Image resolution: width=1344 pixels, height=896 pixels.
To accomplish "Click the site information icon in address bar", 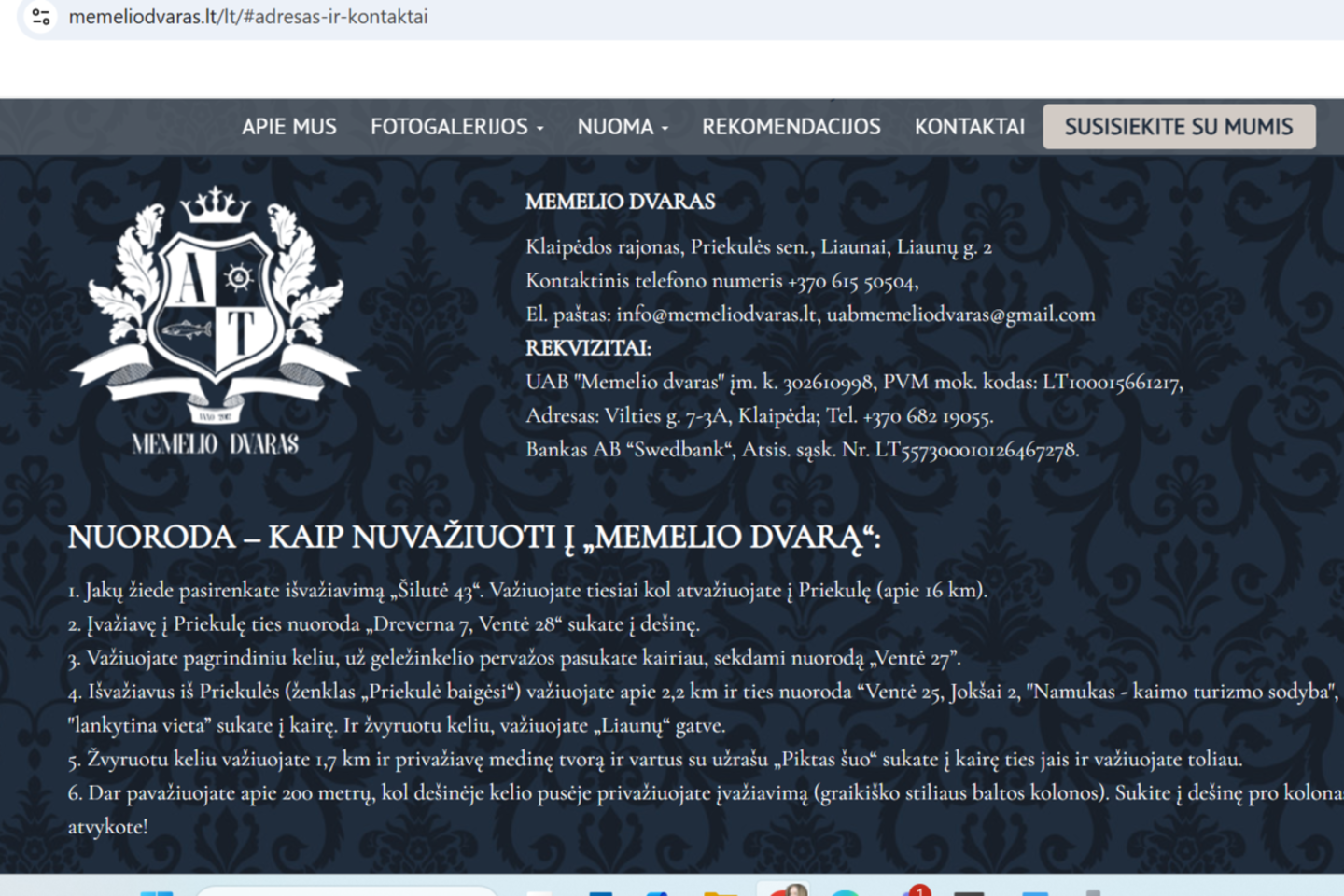I will point(40,17).
